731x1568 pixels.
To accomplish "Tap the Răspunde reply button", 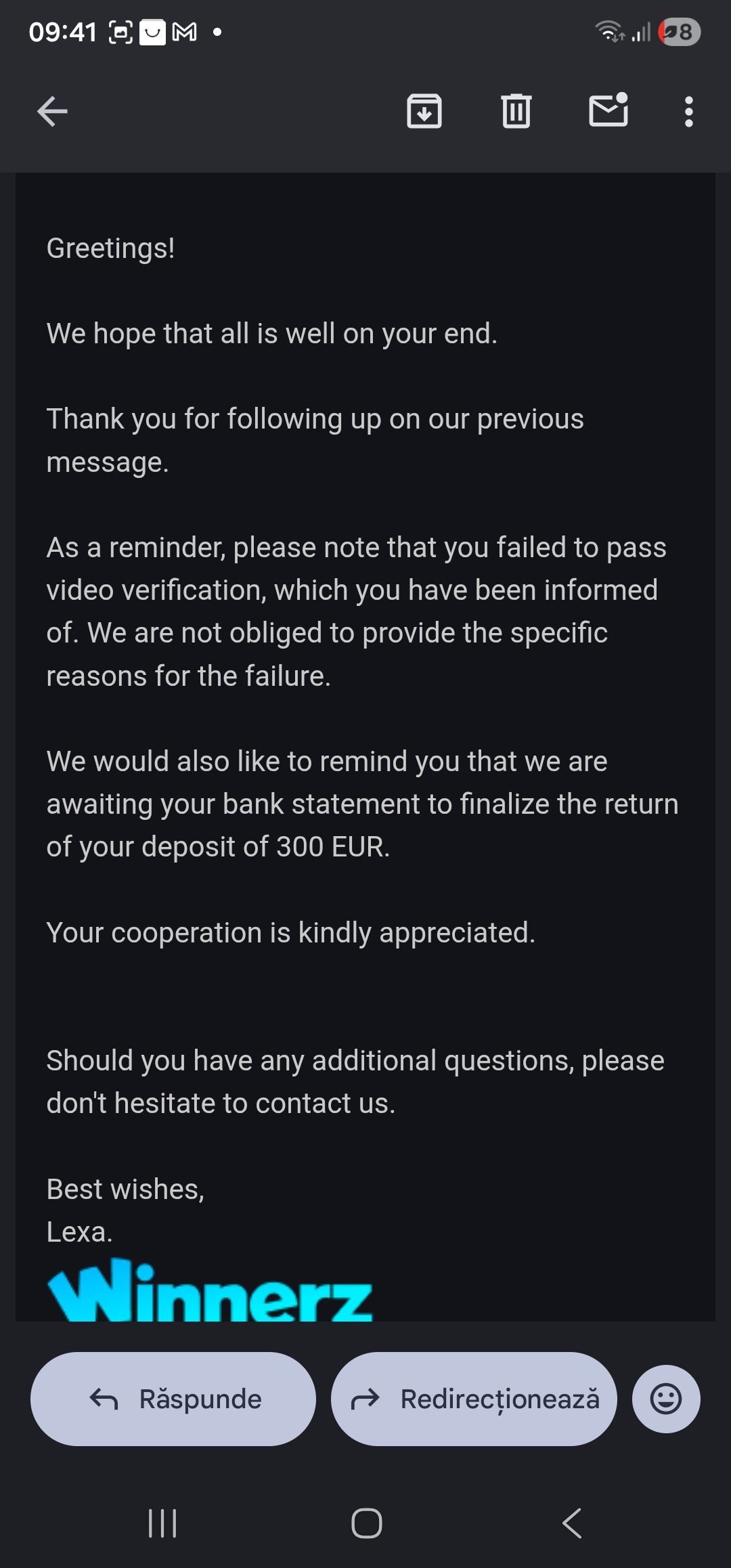I will (x=173, y=1399).
